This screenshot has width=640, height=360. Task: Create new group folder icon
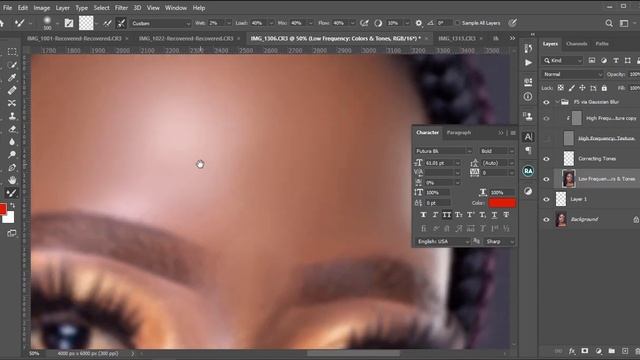(611, 351)
